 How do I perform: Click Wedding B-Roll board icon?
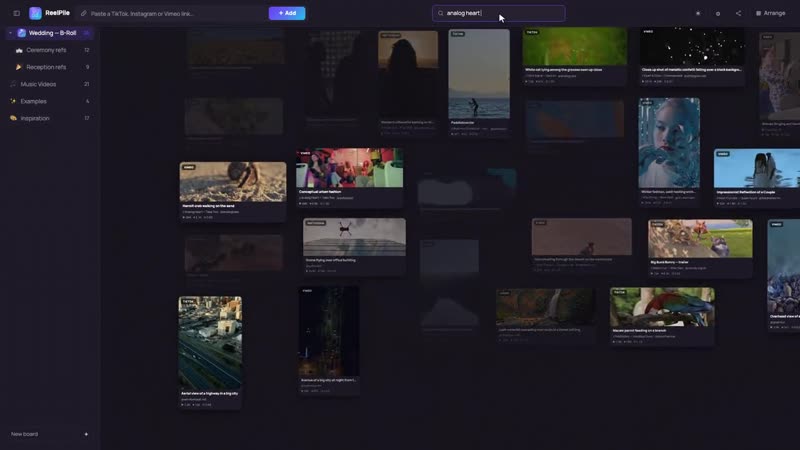[21, 33]
